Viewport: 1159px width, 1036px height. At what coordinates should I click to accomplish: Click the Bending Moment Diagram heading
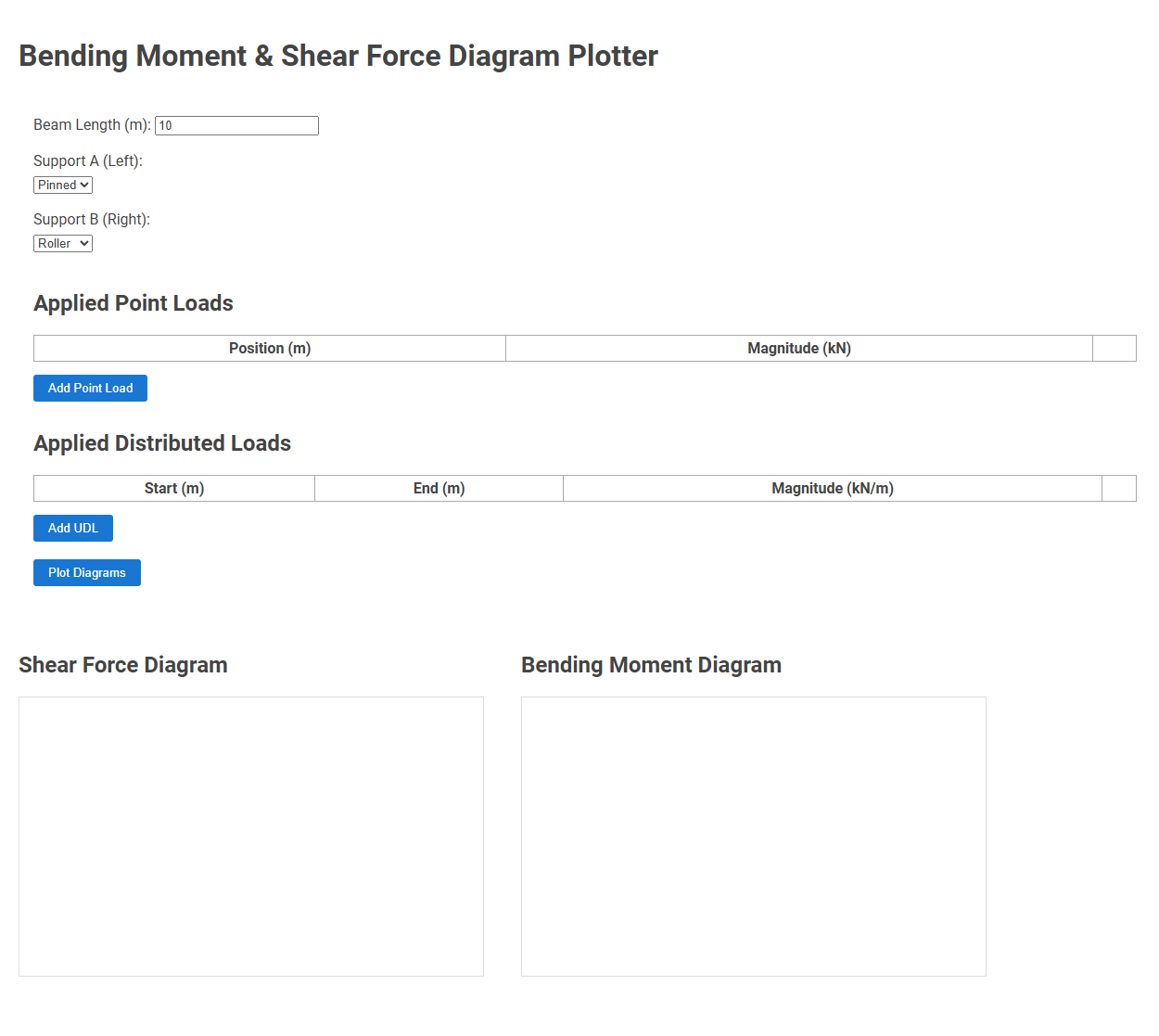point(651,665)
